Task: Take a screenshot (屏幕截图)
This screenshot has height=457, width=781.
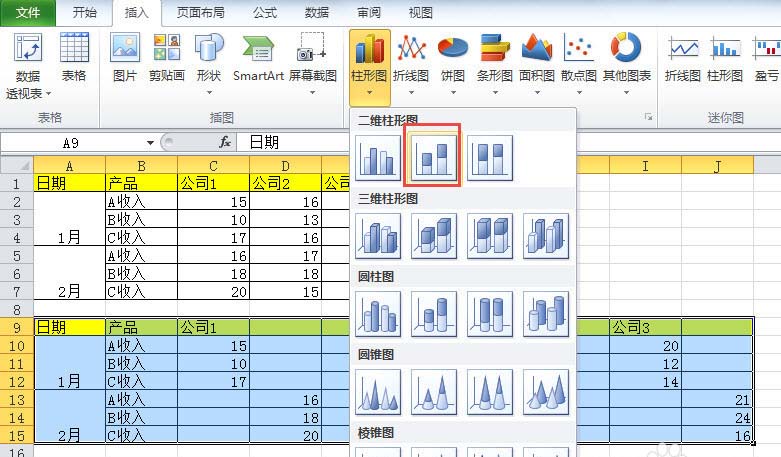Action: pyautogui.click(x=312, y=62)
